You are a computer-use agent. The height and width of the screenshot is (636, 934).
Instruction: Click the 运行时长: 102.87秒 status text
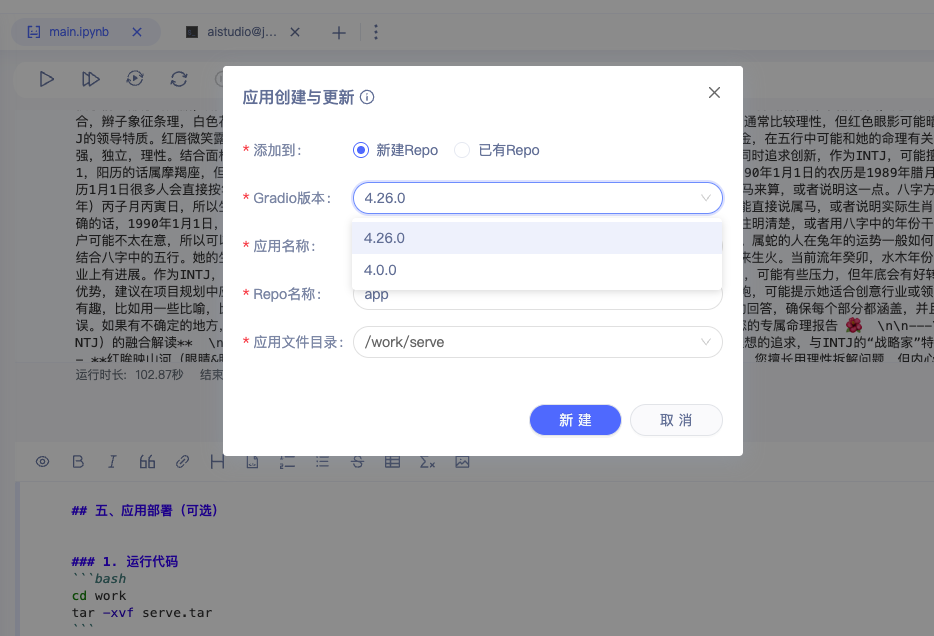coord(129,375)
